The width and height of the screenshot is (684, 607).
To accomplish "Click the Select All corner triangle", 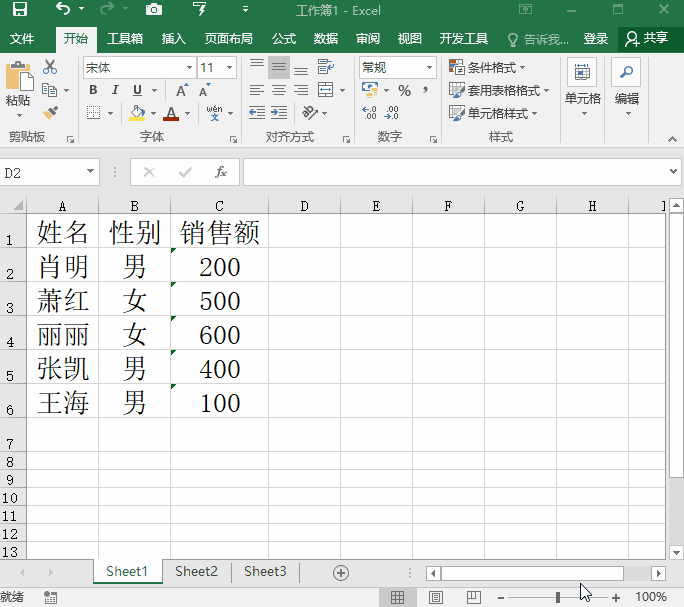I will coord(17,205).
